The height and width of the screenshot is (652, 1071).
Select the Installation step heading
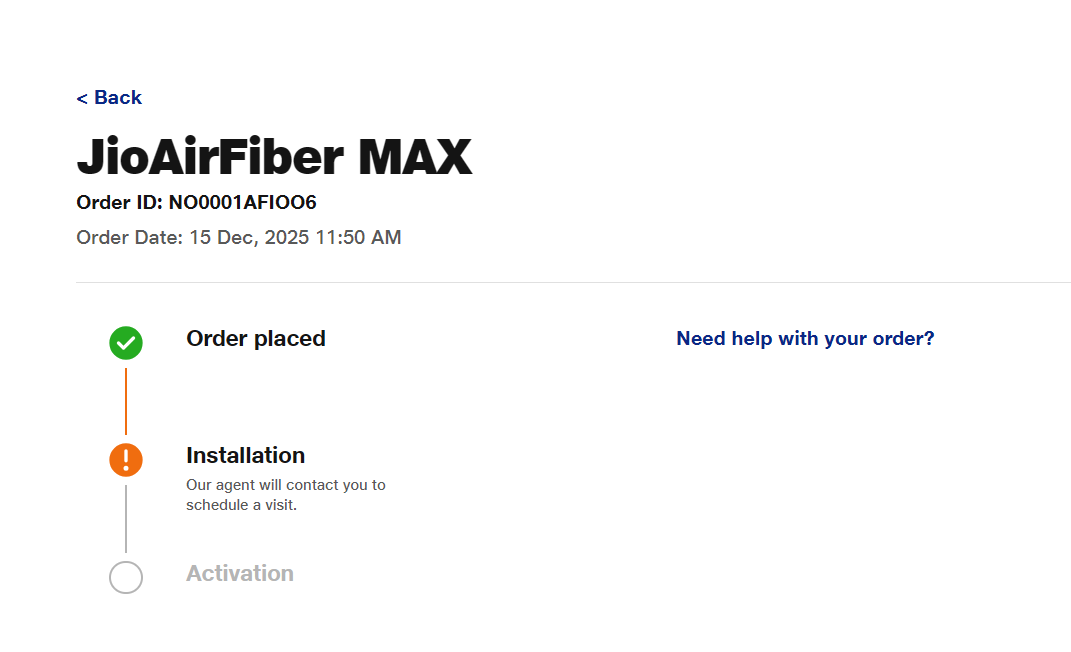pyautogui.click(x=245, y=456)
